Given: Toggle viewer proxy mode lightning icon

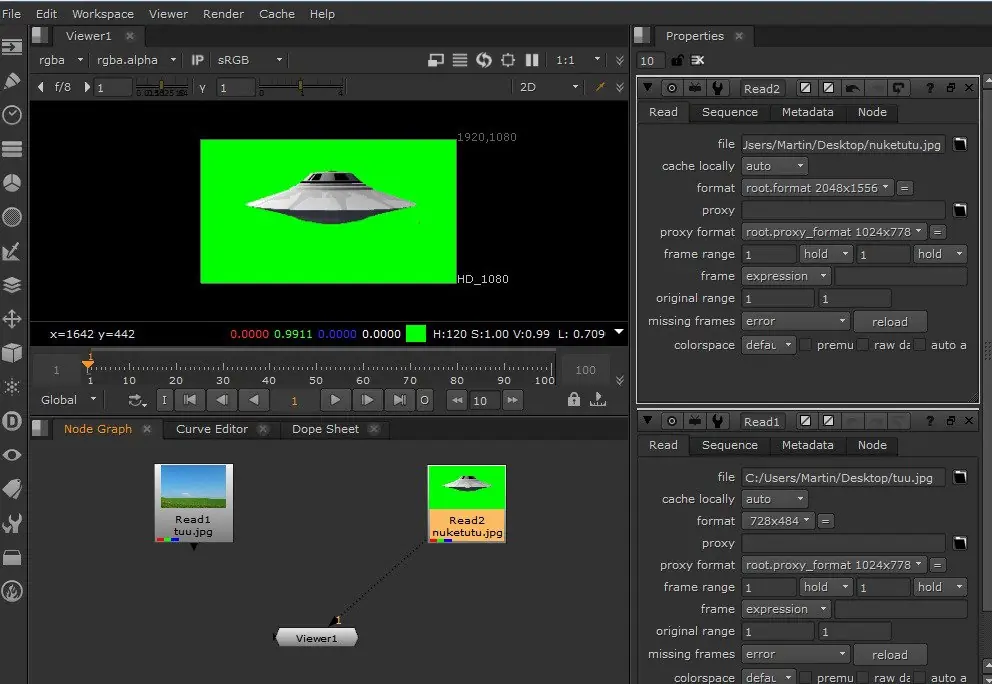Looking at the screenshot, I should (x=600, y=87).
